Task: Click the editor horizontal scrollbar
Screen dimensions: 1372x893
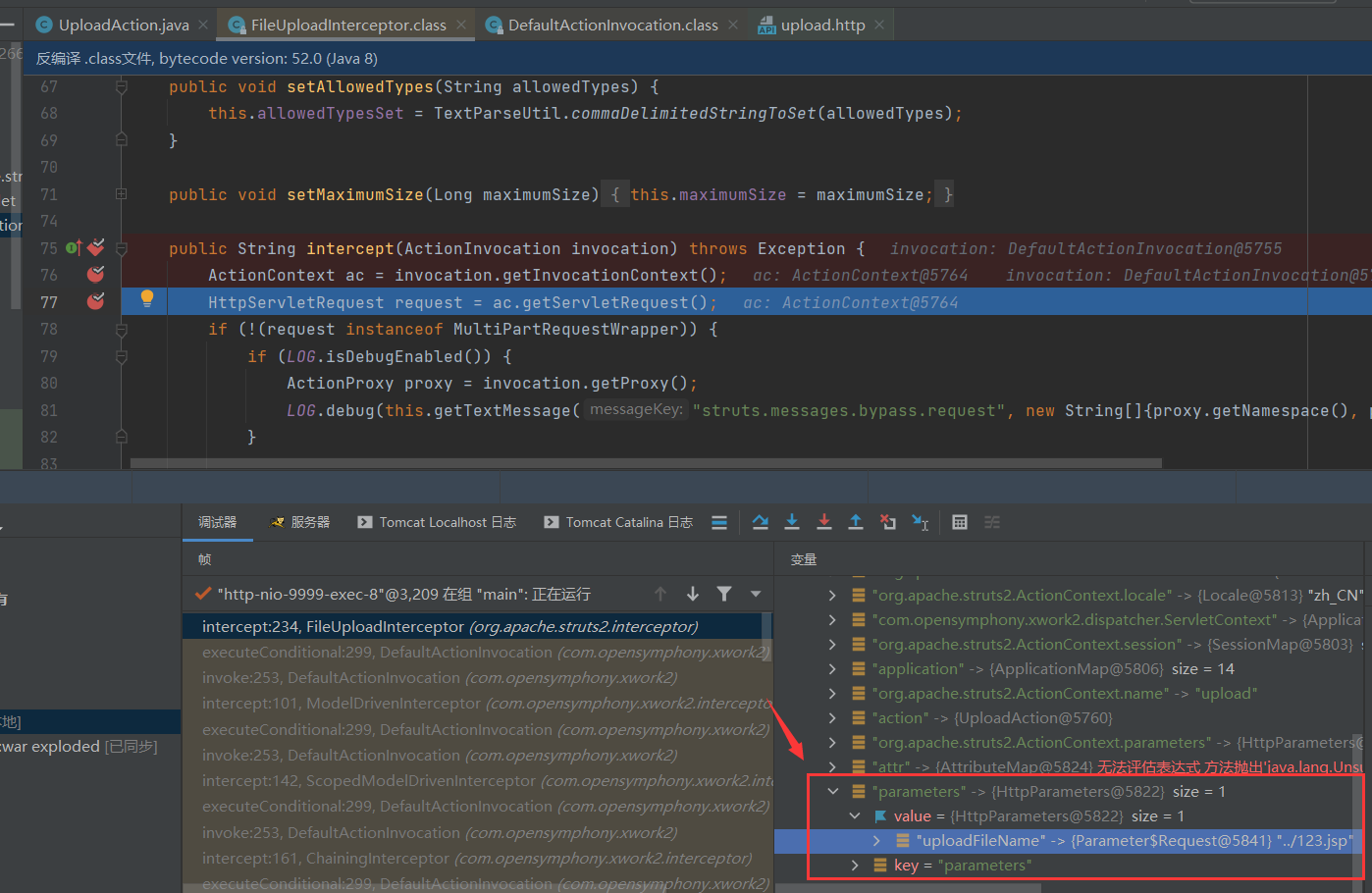Action: tap(646, 462)
